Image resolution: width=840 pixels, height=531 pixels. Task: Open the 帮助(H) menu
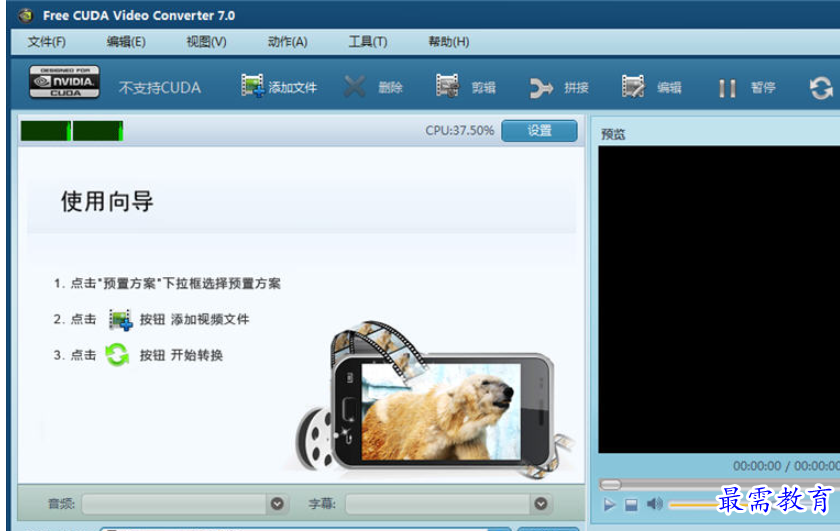[x=449, y=42]
